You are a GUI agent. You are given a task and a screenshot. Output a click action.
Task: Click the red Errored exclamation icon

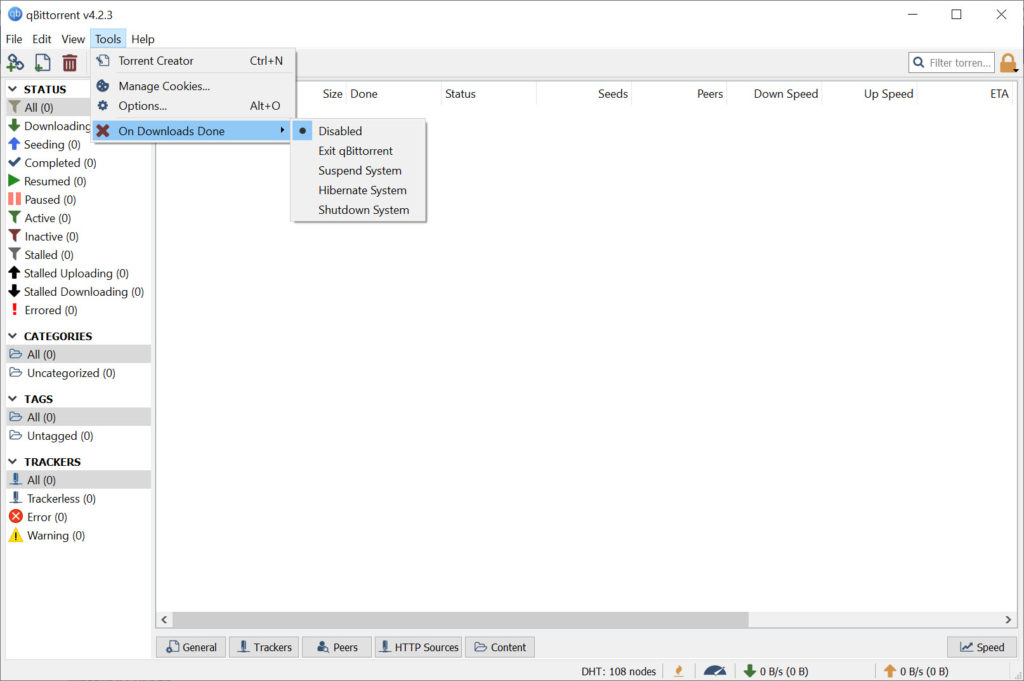point(14,309)
